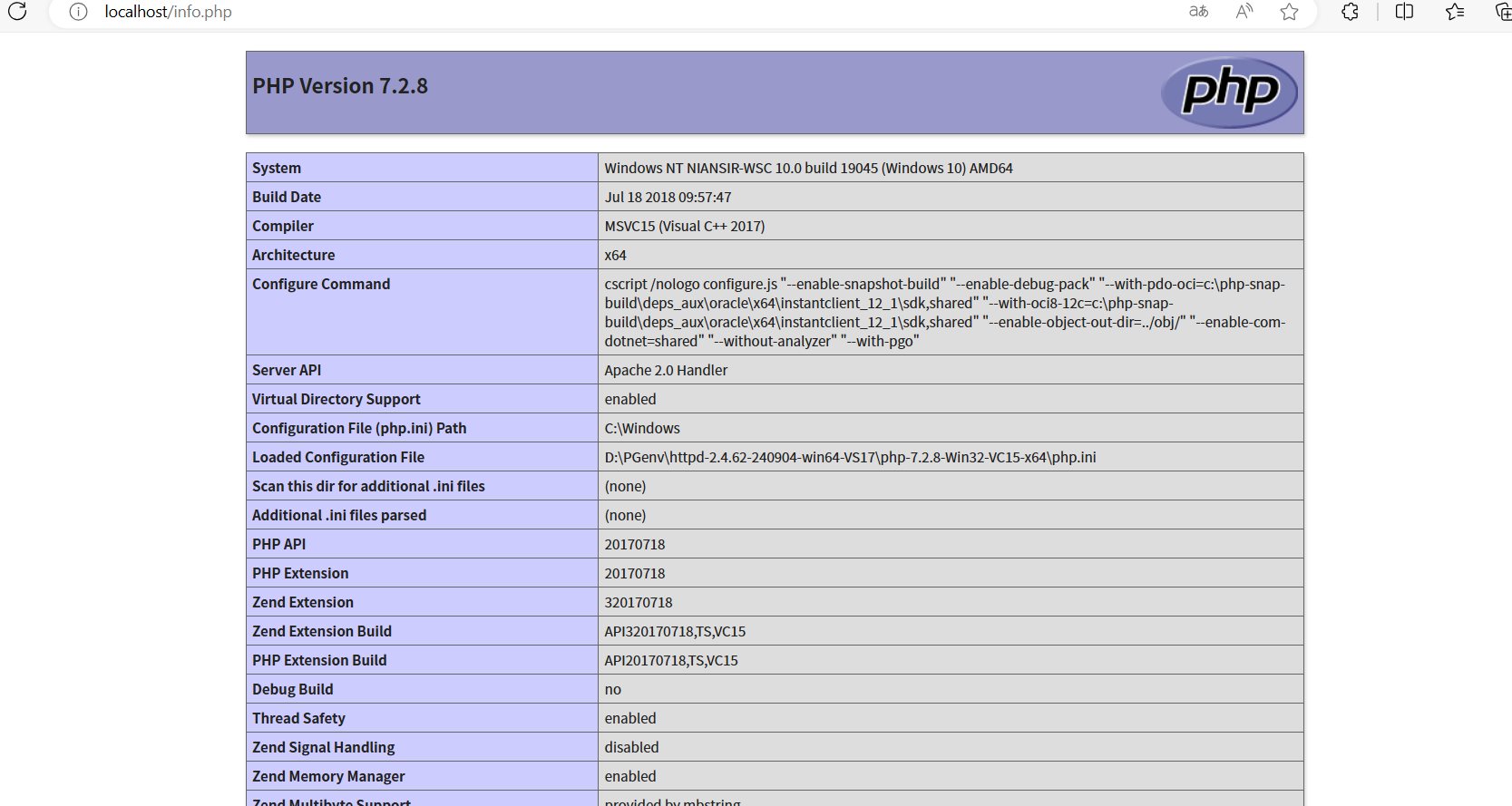Screen dimensions: 1512x806
Task: Select the x64 architecture value
Action: 616,255
